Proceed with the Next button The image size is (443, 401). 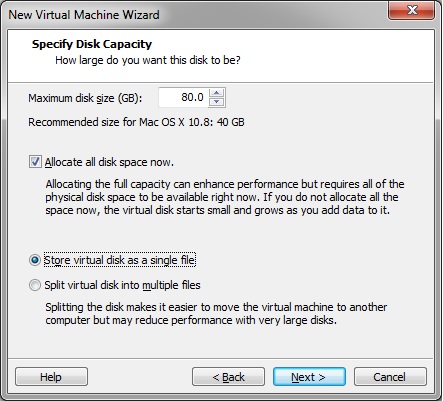309,377
